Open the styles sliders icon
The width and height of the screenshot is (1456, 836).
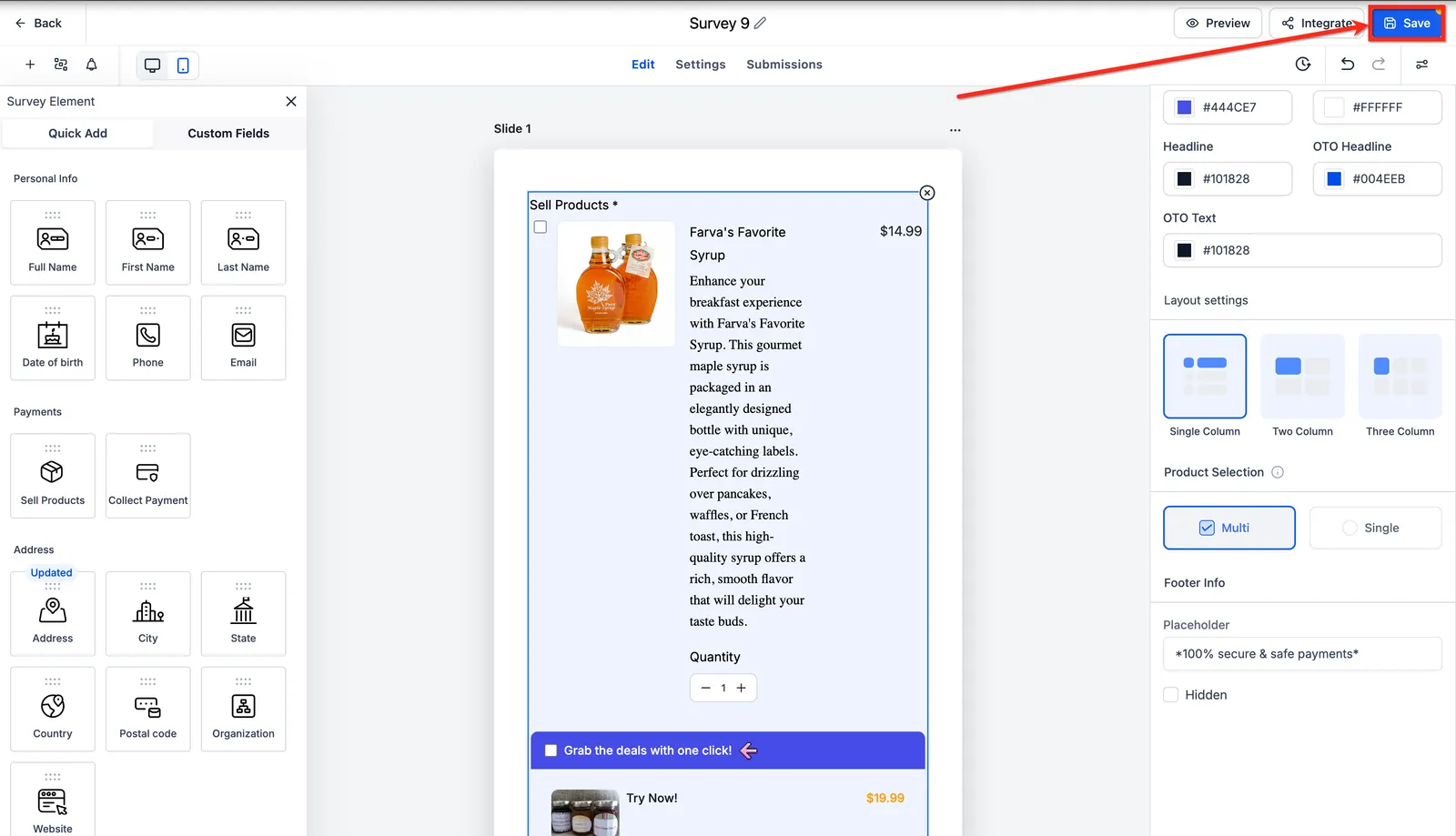1421,65
